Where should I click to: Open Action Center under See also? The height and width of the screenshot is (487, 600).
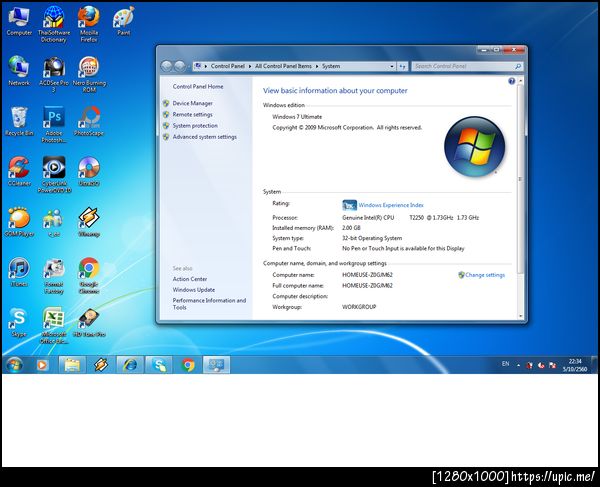click(190, 279)
